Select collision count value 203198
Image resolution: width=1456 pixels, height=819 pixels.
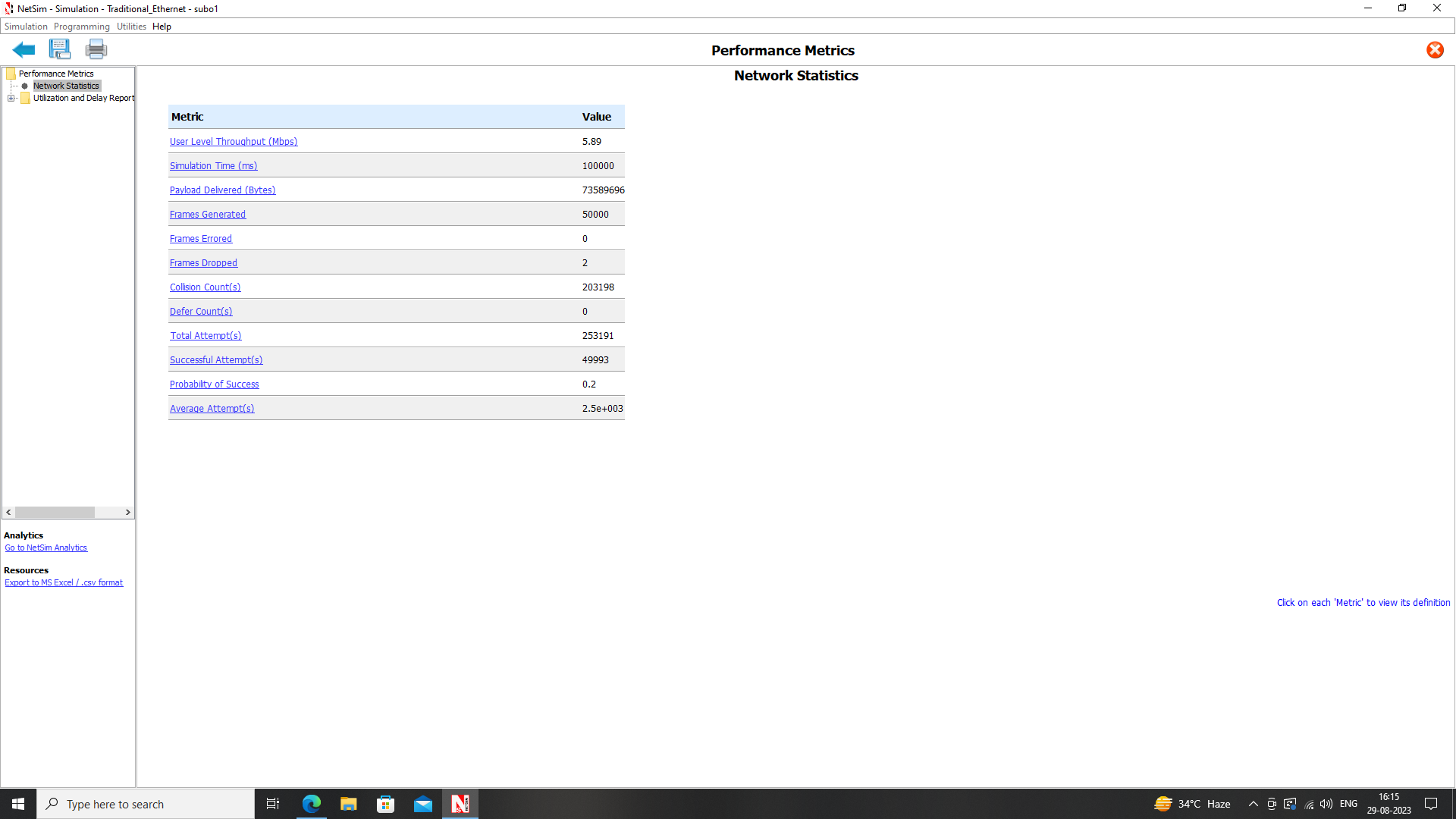click(598, 287)
